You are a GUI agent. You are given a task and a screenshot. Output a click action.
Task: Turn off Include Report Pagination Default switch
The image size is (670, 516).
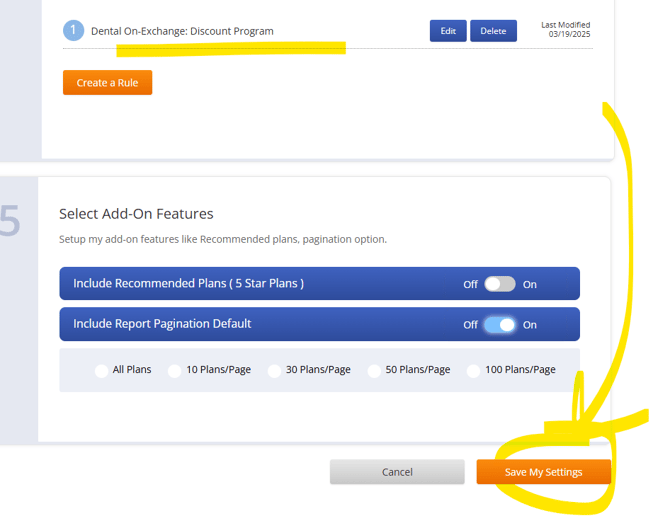click(x=500, y=325)
